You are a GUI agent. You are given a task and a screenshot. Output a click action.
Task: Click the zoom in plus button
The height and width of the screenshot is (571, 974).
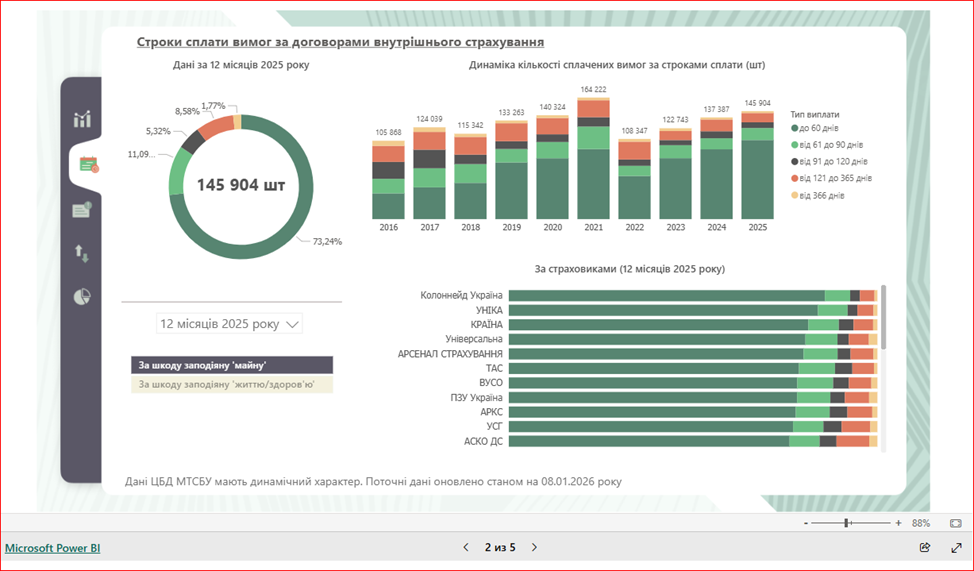(898, 523)
